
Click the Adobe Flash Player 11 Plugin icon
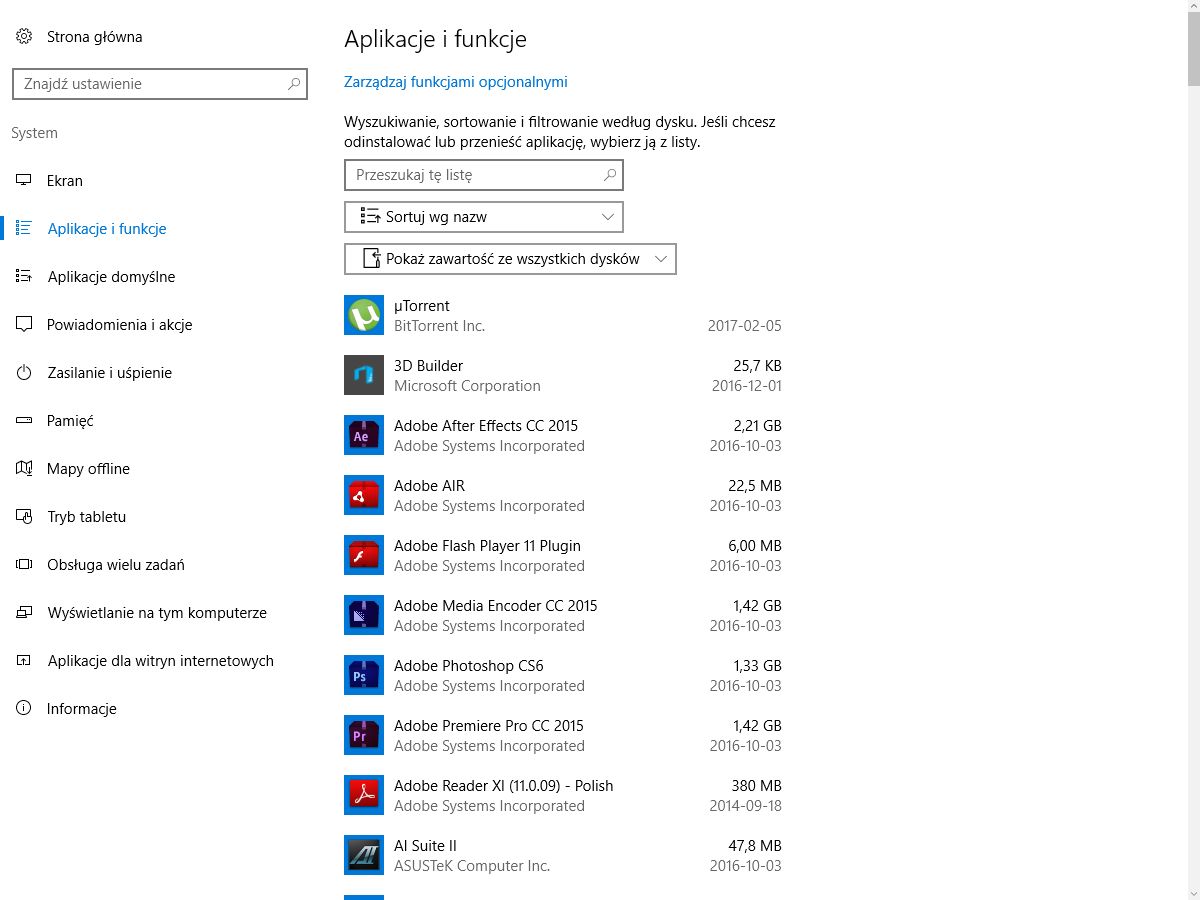click(364, 555)
